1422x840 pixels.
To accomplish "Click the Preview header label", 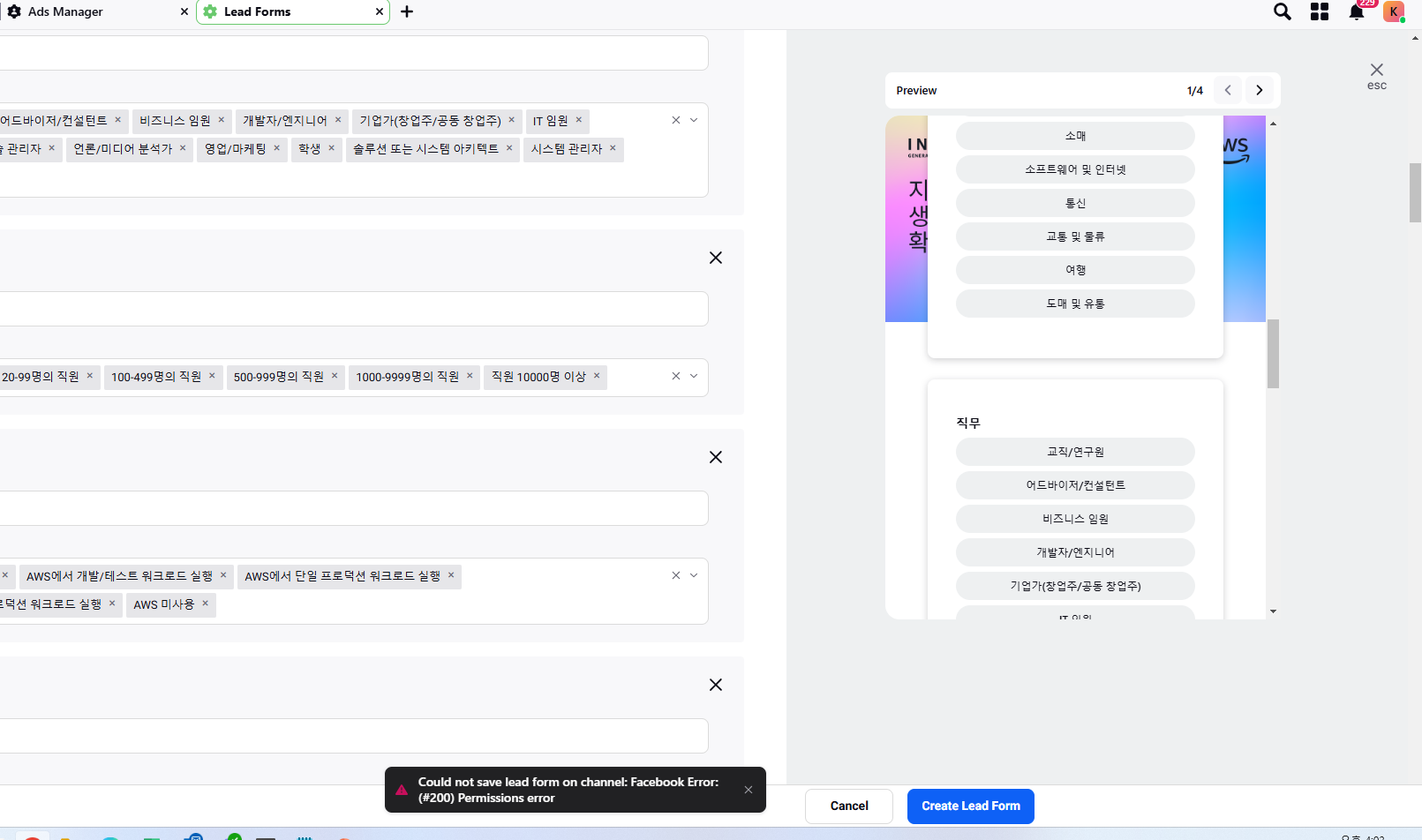I will (916, 90).
